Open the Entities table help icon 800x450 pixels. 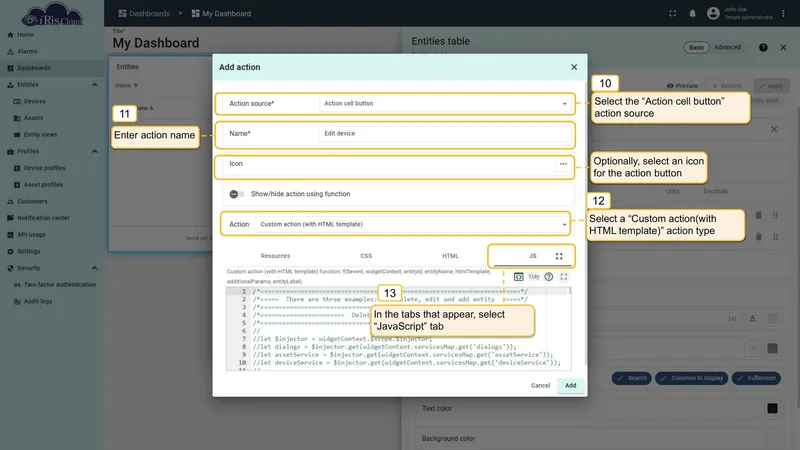coord(763,47)
